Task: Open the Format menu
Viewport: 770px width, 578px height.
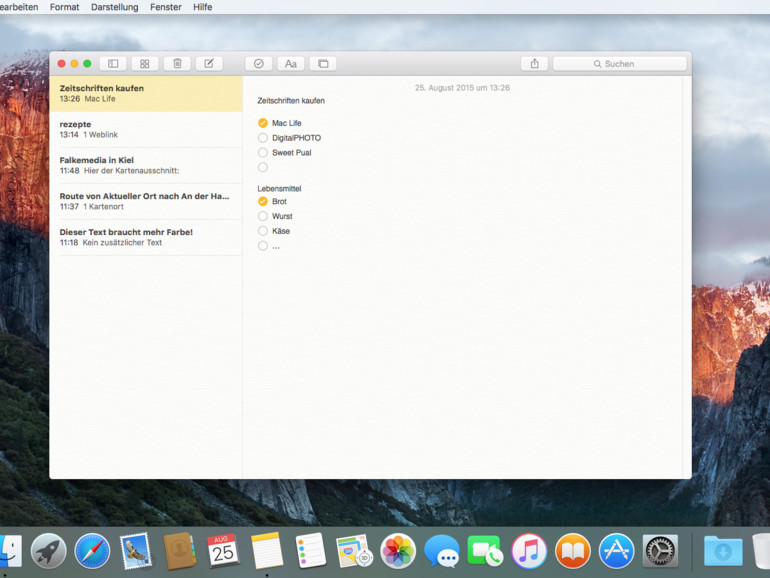Action: (x=64, y=7)
